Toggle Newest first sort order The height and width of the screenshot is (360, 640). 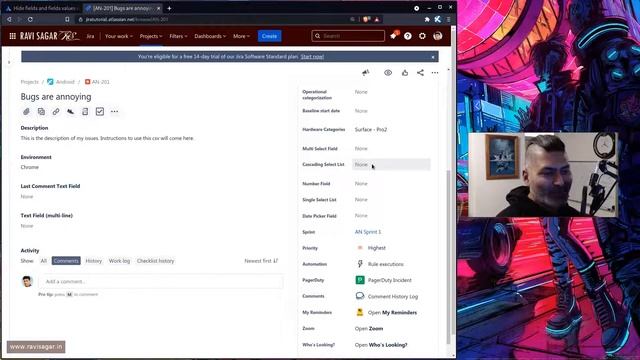point(261,261)
